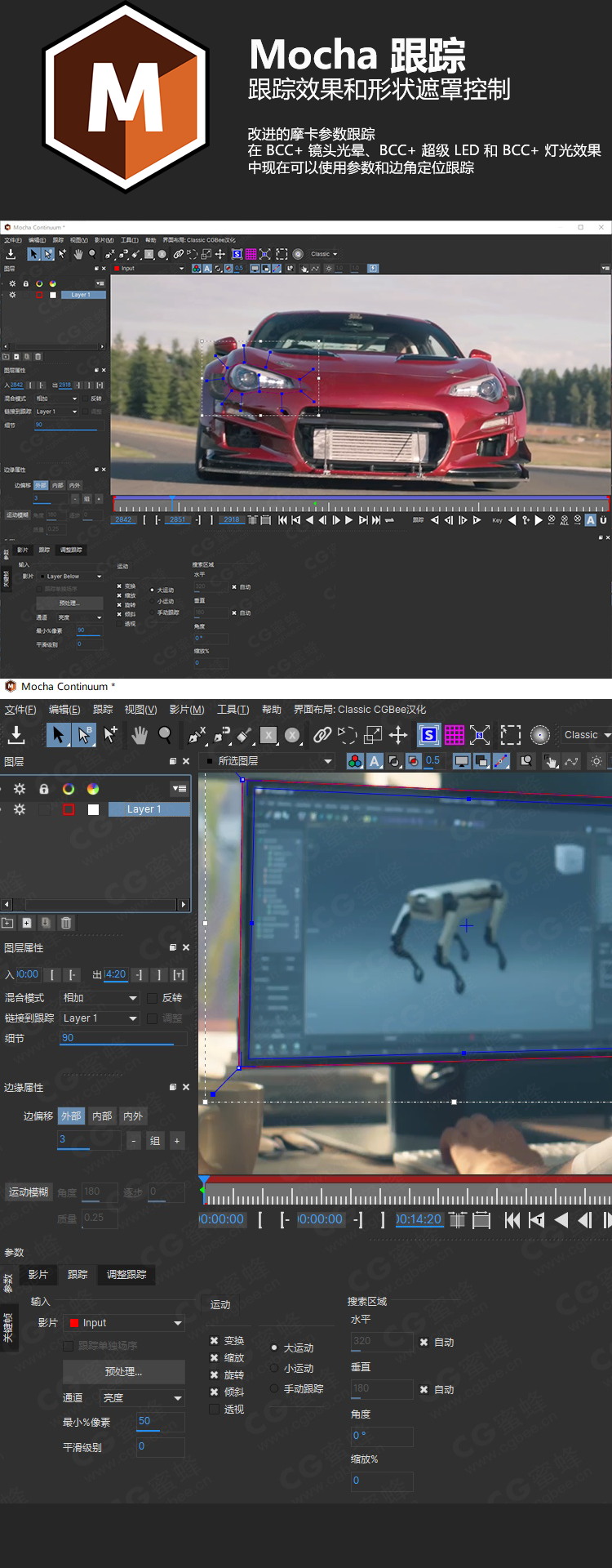Click the save project icon in lower window
Viewport: 612px width, 1568px height.
pyautogui.click(x=16, y=735)
